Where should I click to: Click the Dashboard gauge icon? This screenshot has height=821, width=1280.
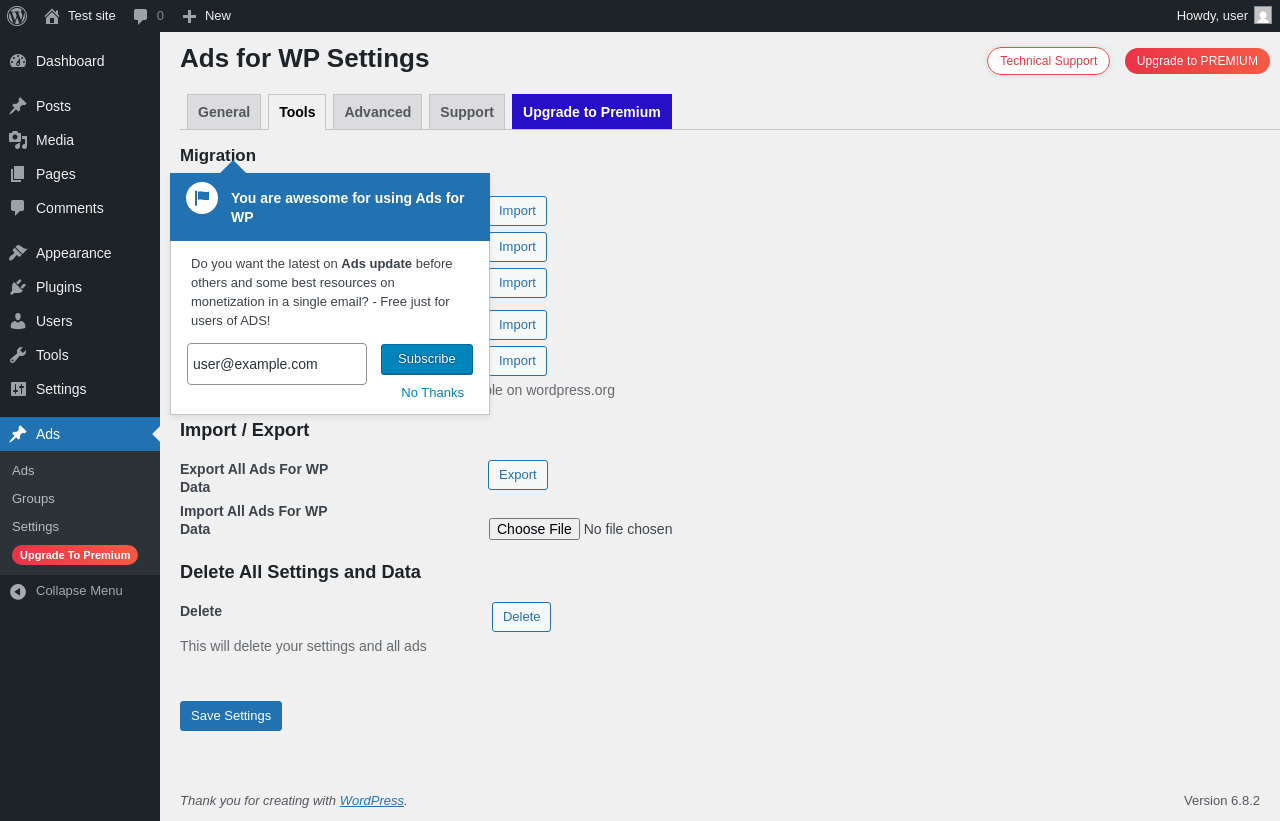click(18, 61)
